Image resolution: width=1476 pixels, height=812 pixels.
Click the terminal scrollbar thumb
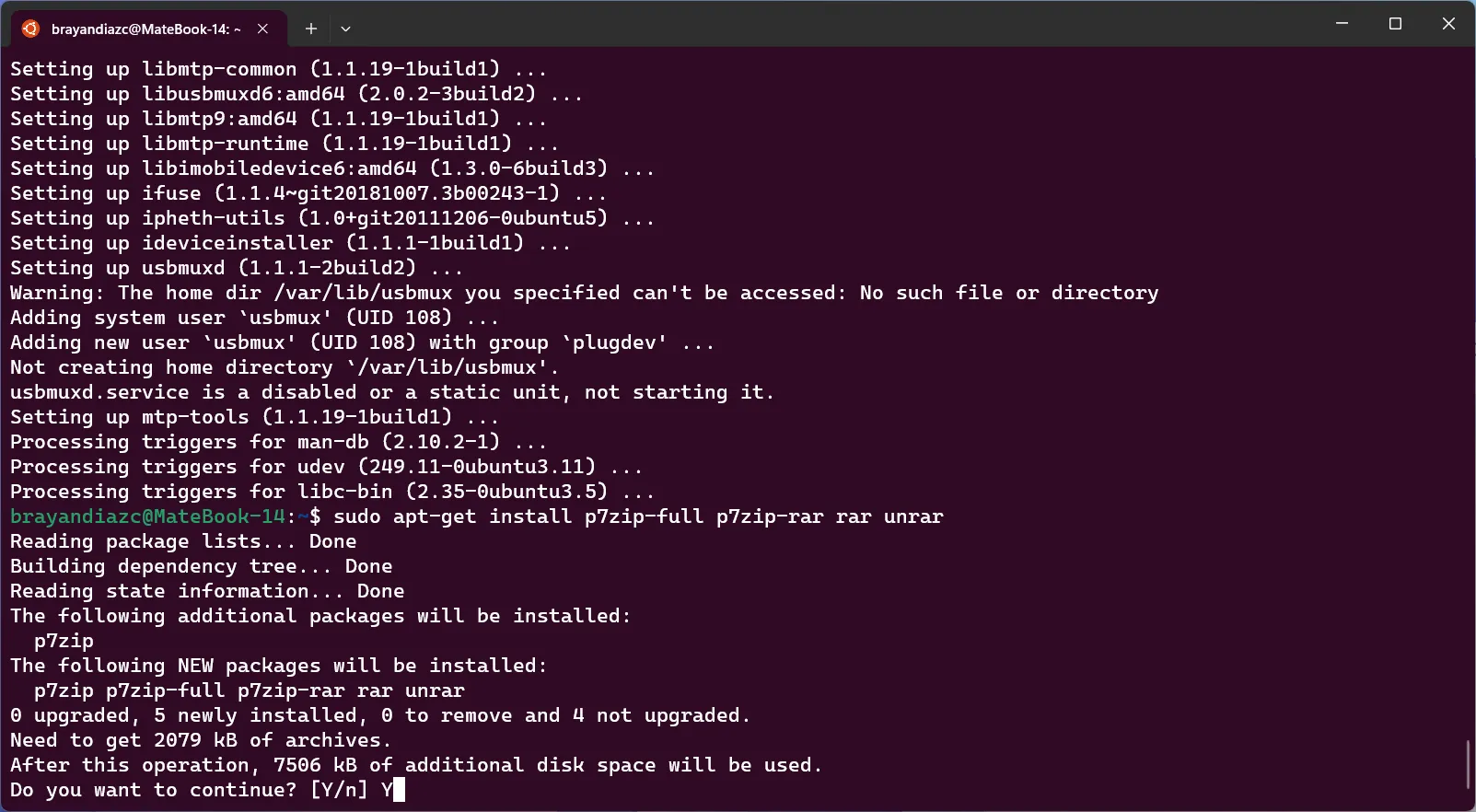pos(1469,763)
